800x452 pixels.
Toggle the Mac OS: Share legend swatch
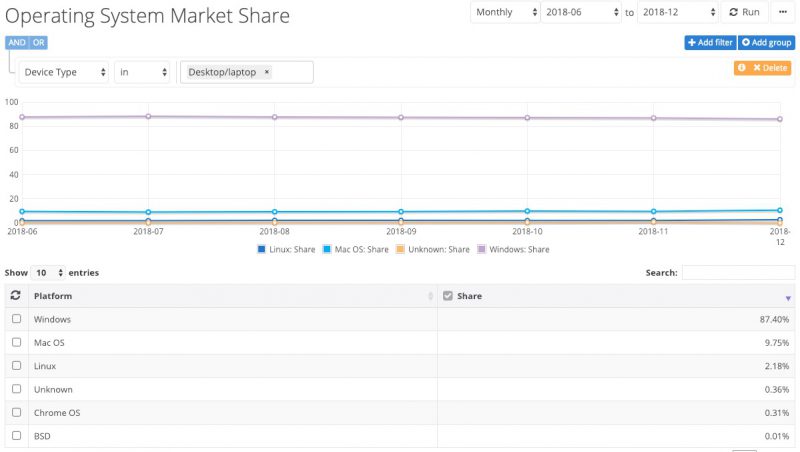(327, 249)
